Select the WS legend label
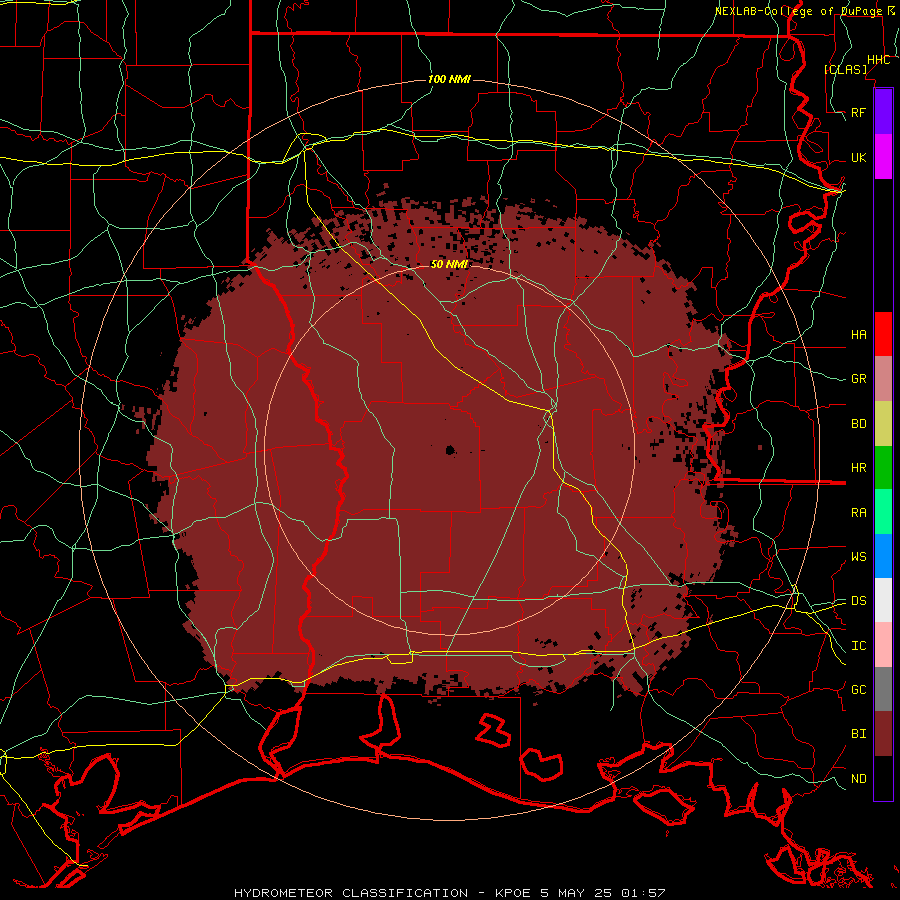Image resolution: width=900 pixels, height=900 pixels. tap(858, 556)
